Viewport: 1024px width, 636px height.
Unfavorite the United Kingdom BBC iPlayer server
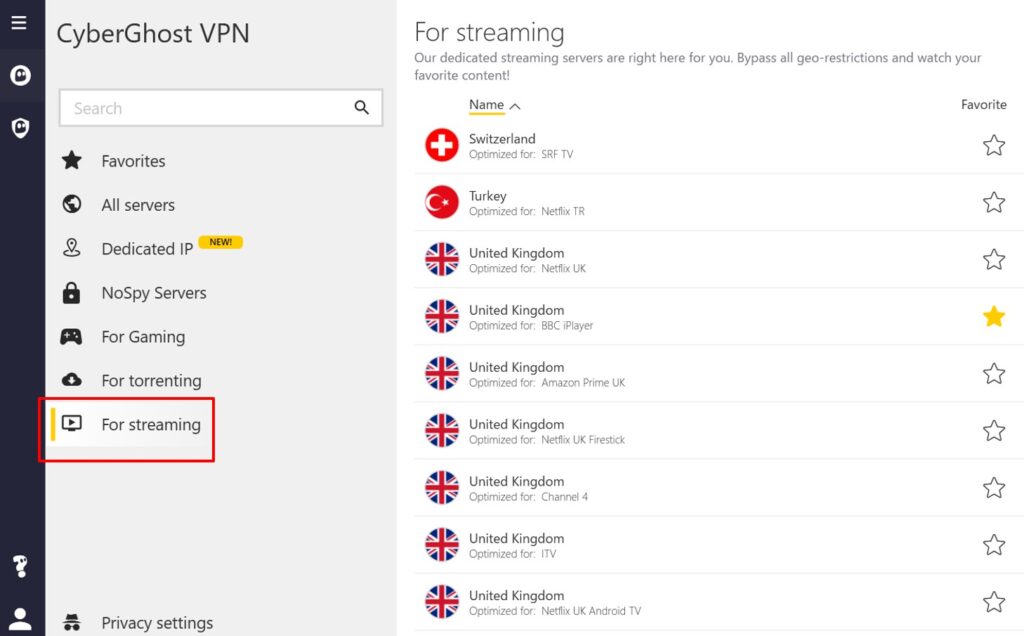(x=993, y=317)
